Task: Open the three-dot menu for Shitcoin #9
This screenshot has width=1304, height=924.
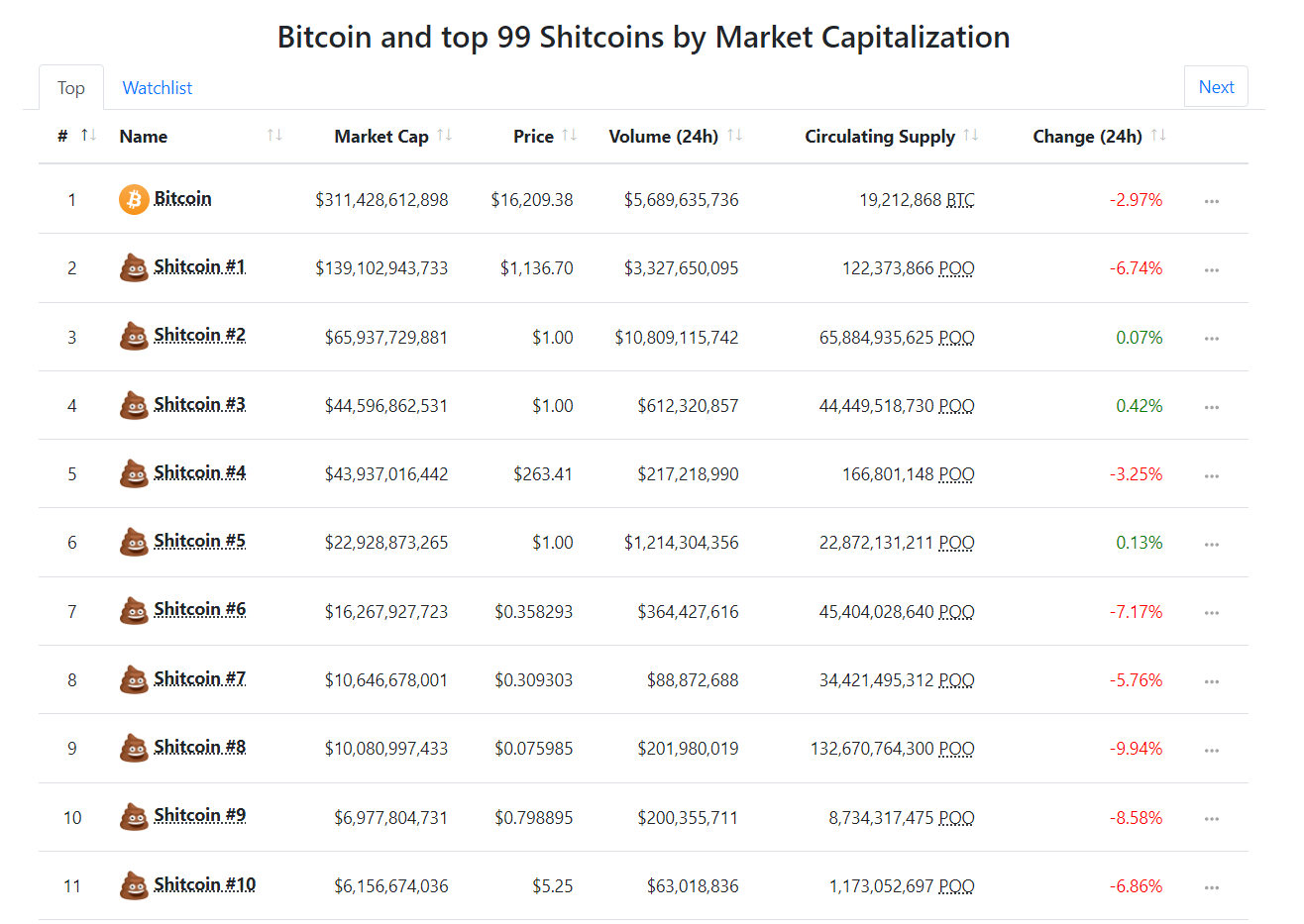Action: point(1211,819)
